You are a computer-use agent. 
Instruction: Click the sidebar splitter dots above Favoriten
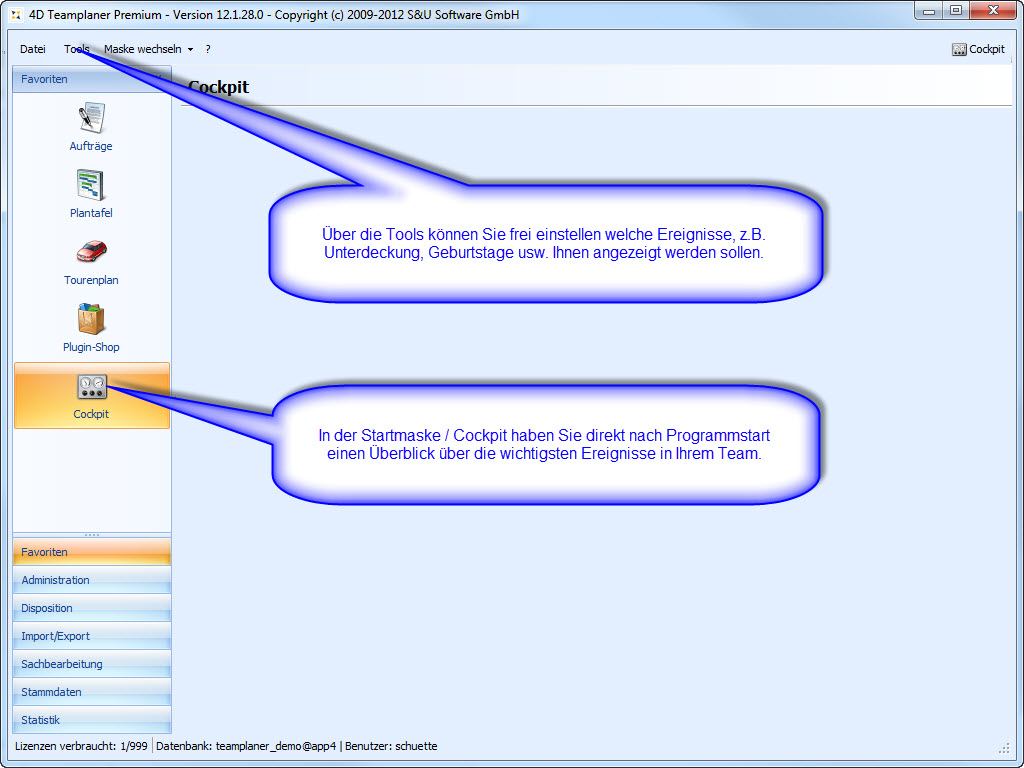point(91,535)
